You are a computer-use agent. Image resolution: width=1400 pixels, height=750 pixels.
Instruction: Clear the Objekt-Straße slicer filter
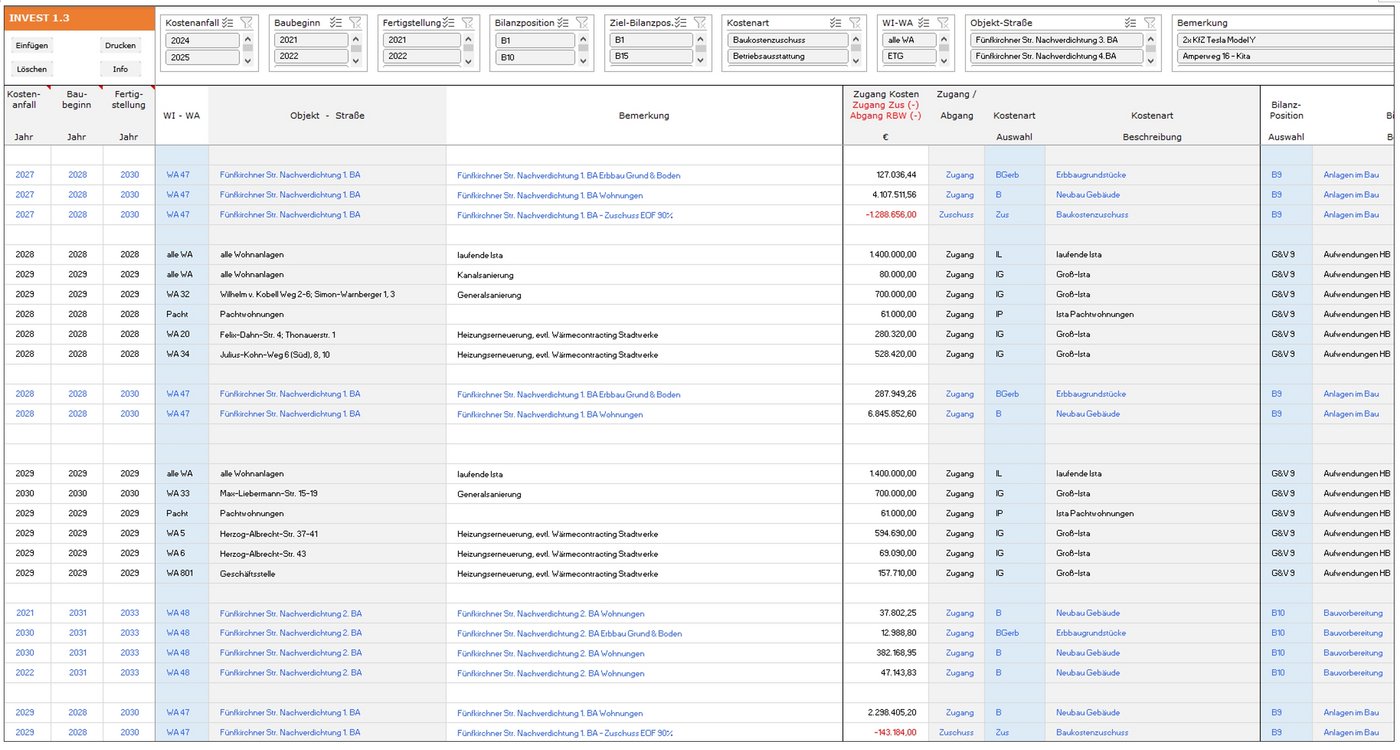point(1150,22)
